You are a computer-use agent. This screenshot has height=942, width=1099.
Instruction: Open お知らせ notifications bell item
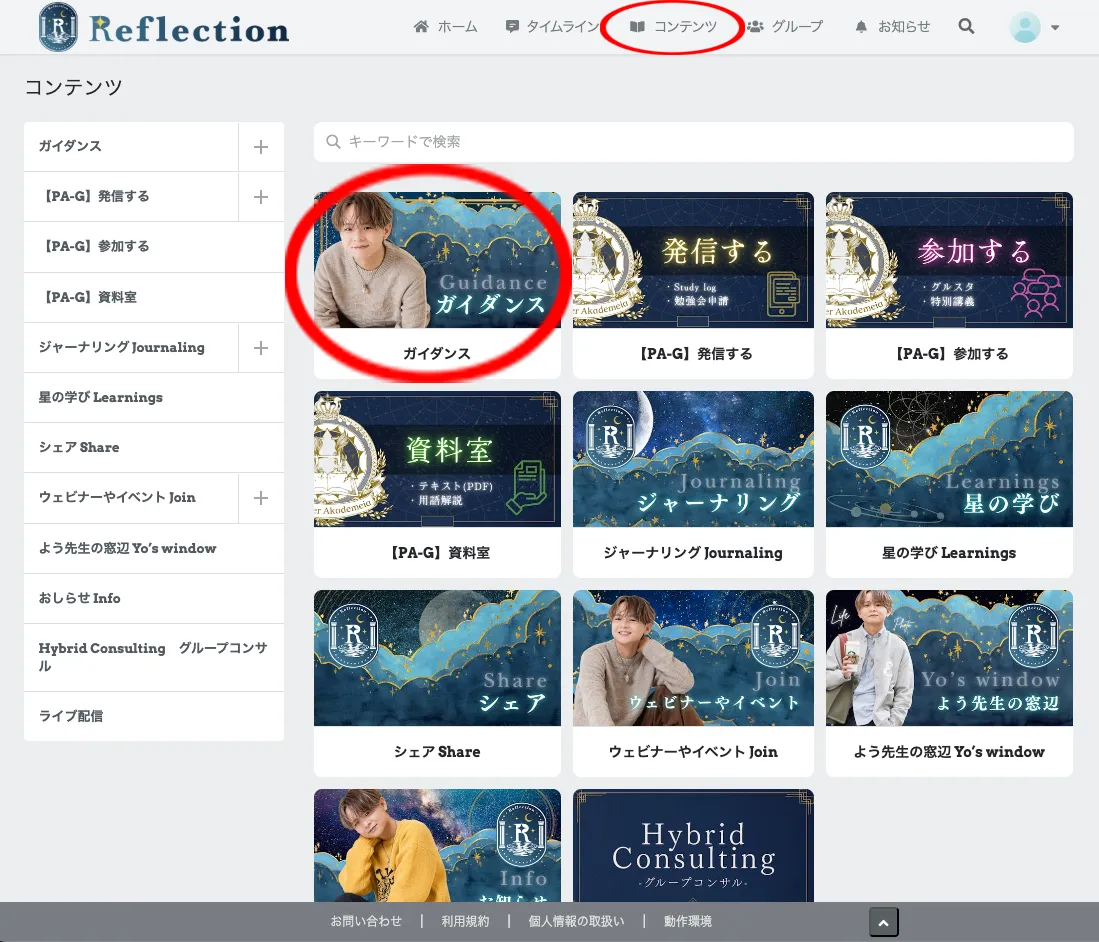(x=892, y=27)
